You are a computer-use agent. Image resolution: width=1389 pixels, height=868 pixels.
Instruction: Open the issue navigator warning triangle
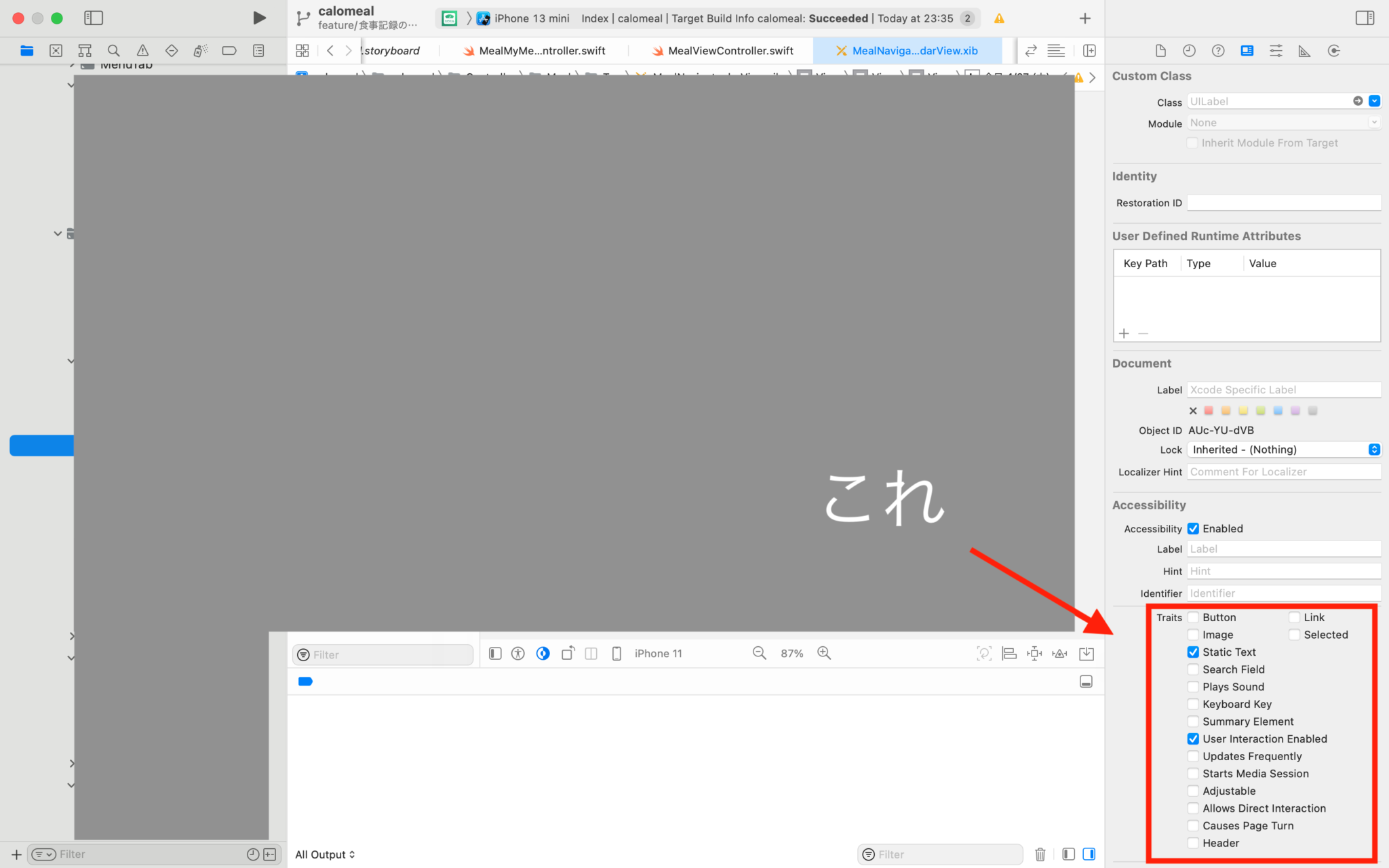pos(142,50)
